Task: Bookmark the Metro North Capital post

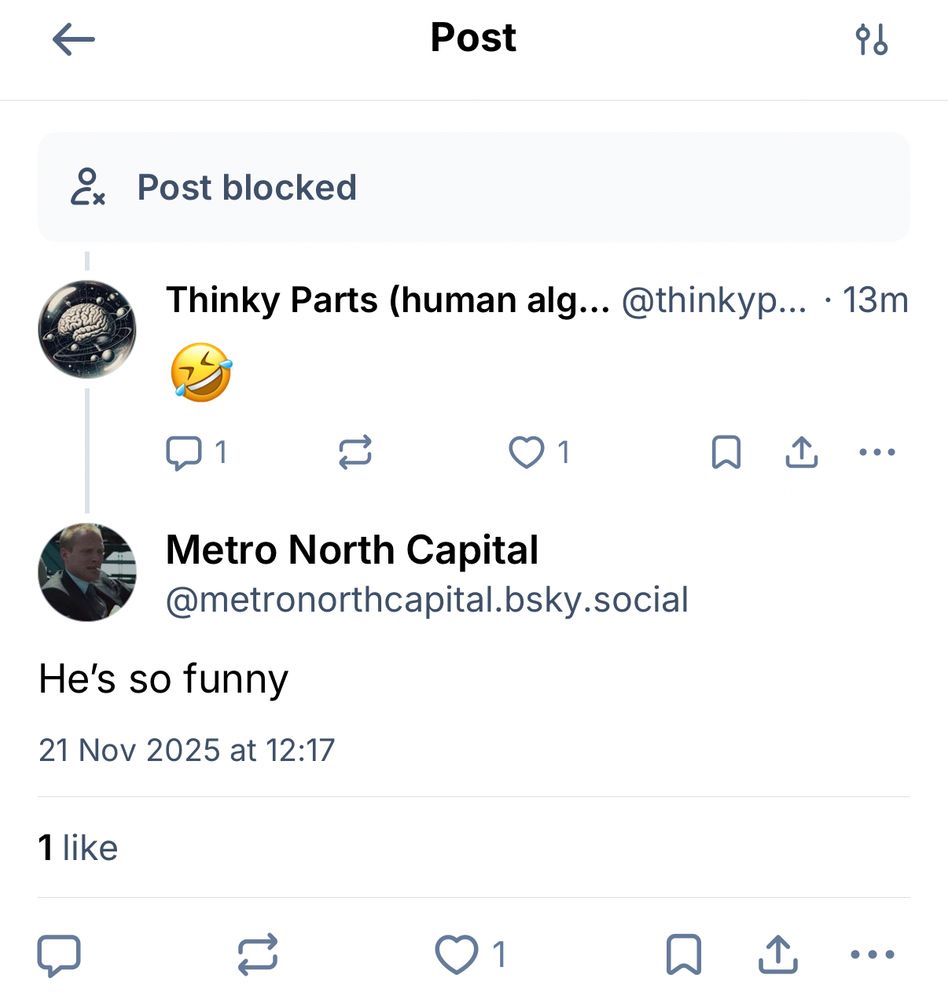Action: tap(684, 955)
